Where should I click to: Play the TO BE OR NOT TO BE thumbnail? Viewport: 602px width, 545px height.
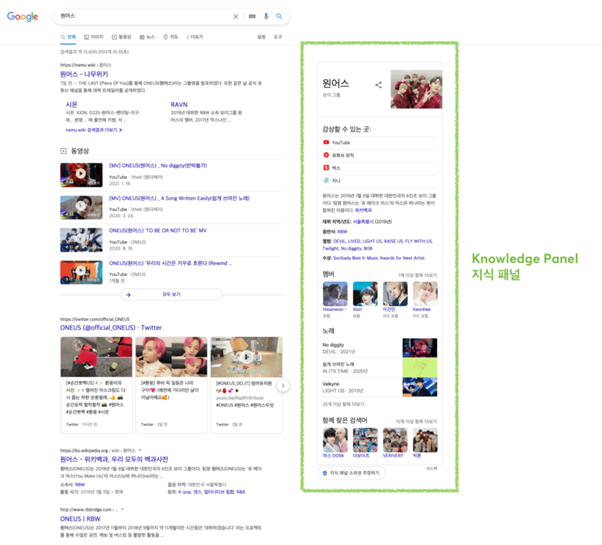[x=81, y=240]
